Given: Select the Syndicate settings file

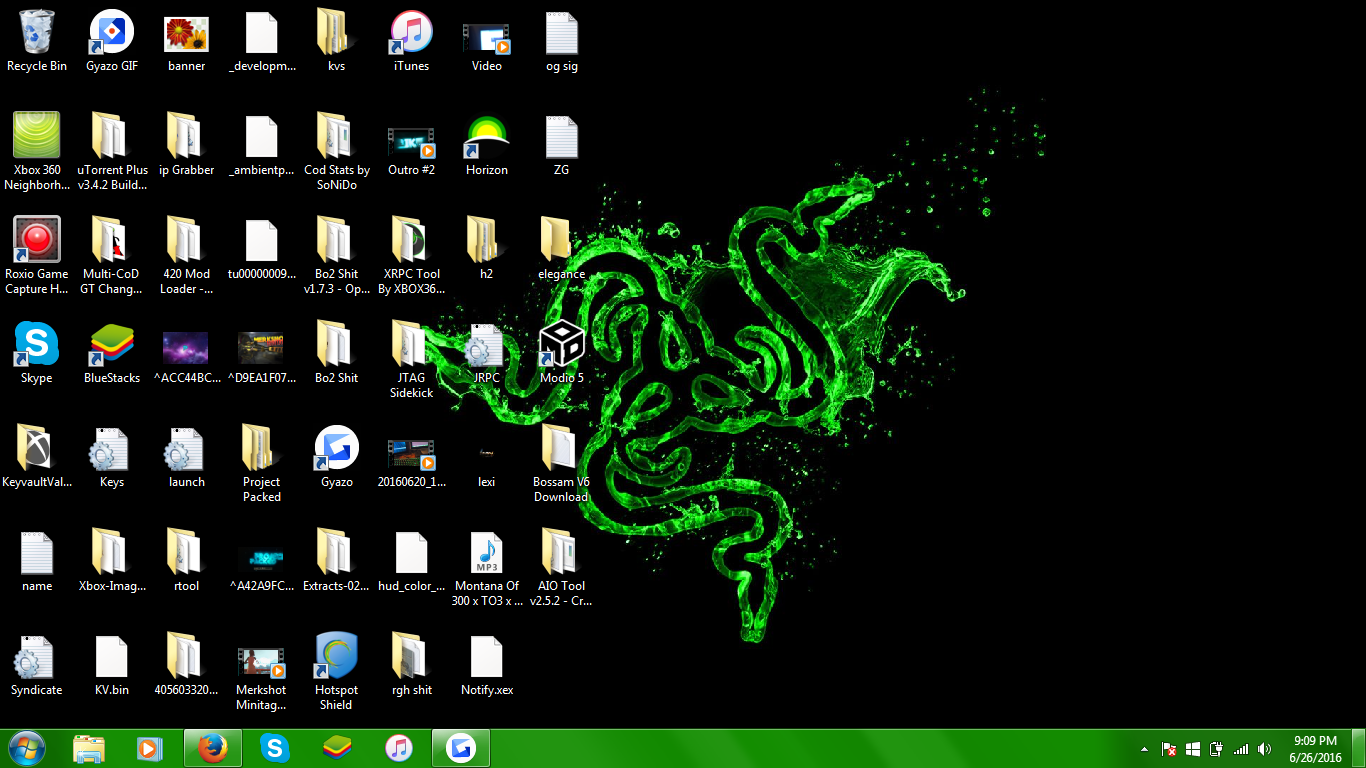Looking at the screenshot, I should [37, 666].
